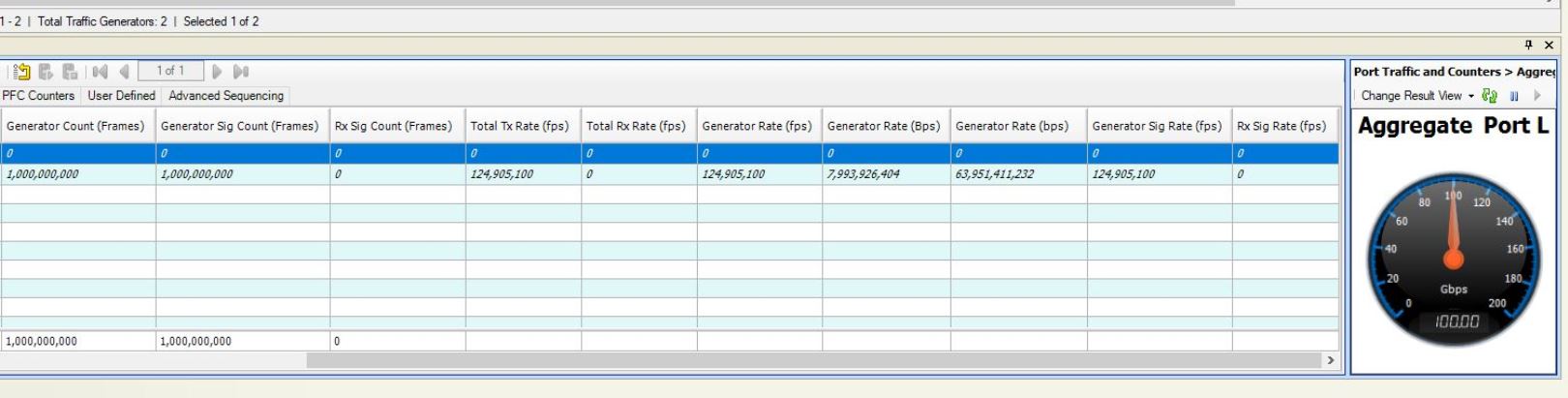
Task: Open the PFC Counters tab
Action: click(39, 96)
